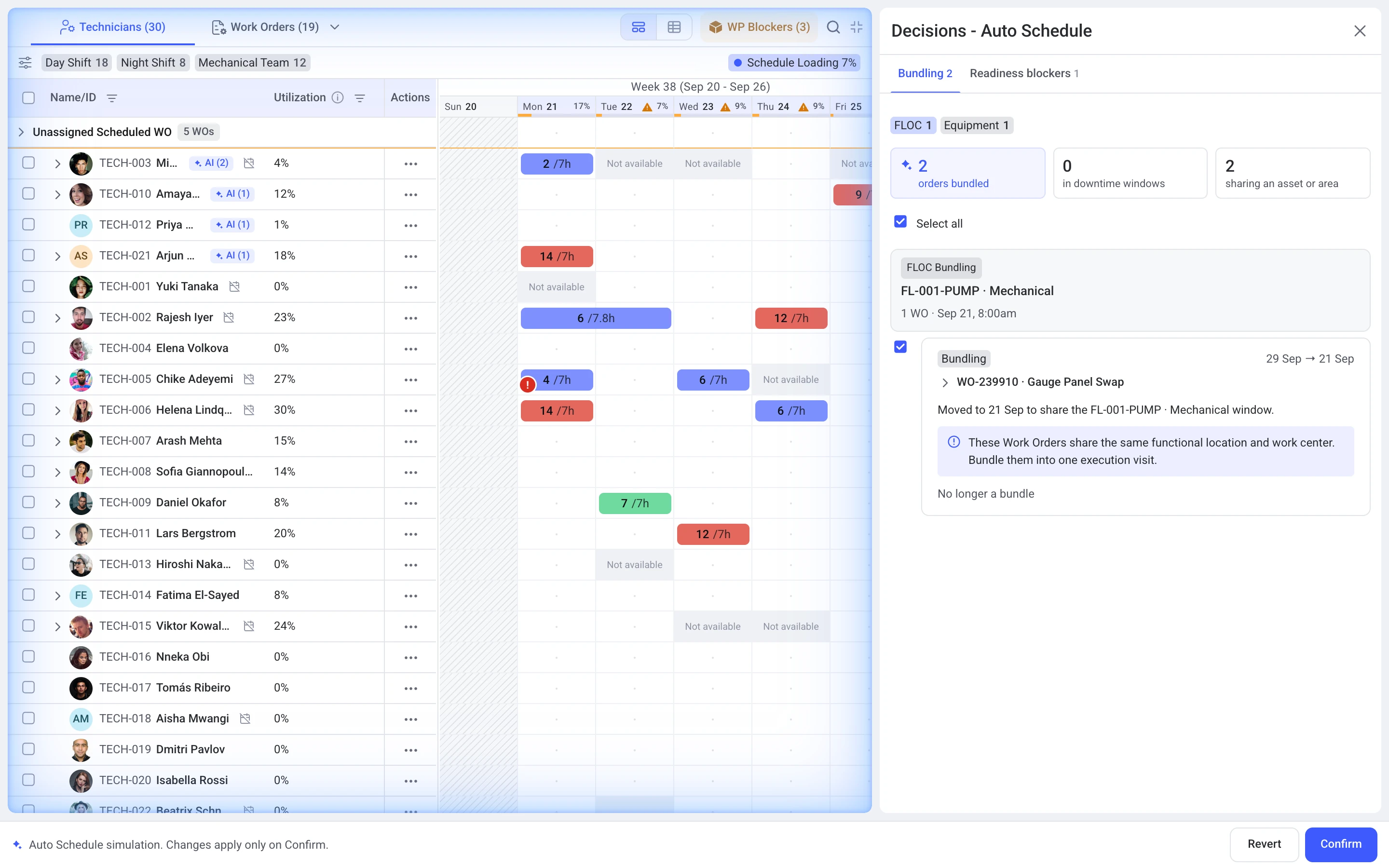Click the 'orders bundled' summary card
The width and height of the screenshot is (1389, 868).
coord(967,174)
